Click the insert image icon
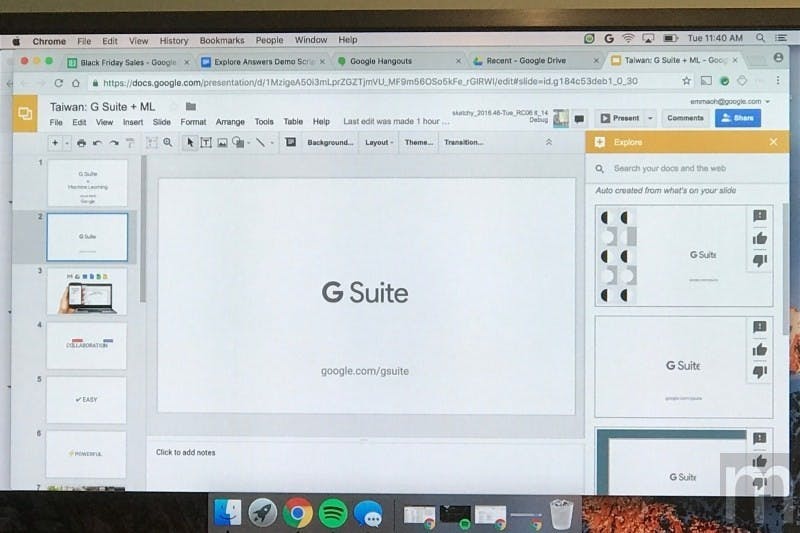 (x=222, y=143)
